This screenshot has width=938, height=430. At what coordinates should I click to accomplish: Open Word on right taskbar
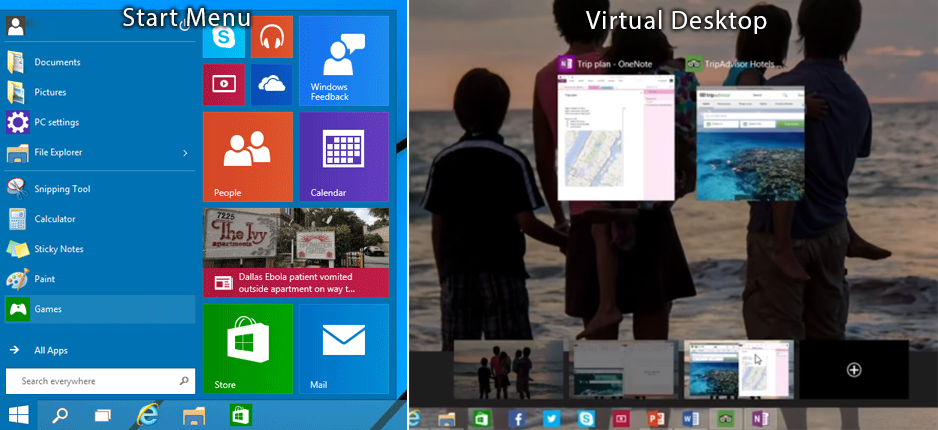[691, 419]
